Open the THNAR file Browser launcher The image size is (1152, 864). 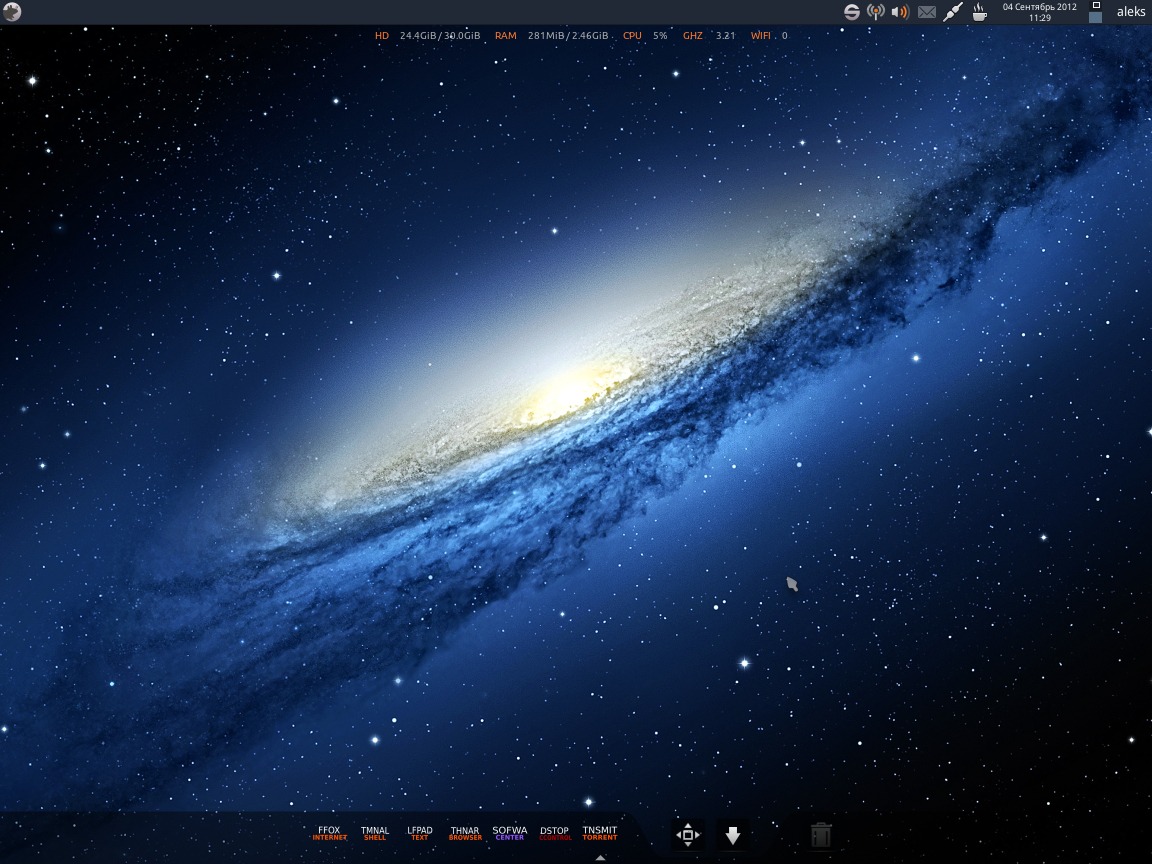click(x=465, y=833)
